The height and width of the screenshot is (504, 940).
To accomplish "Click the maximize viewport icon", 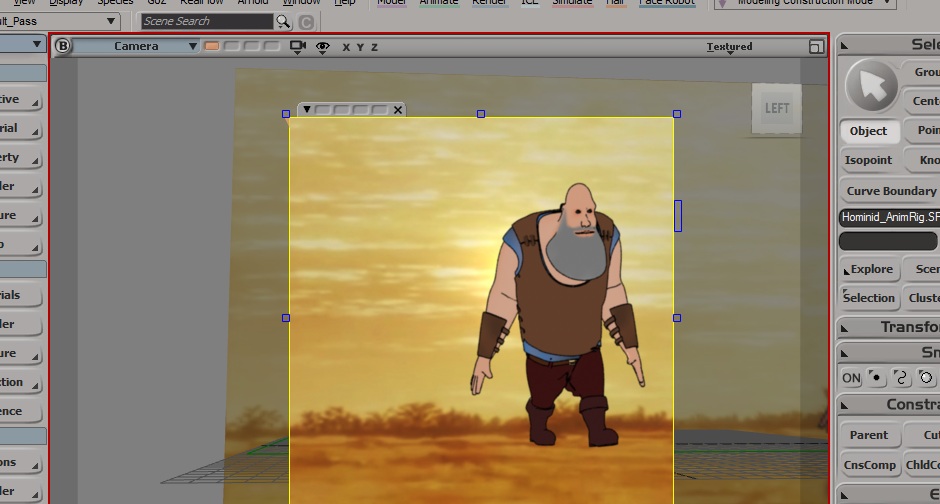I will pos(816,47).
